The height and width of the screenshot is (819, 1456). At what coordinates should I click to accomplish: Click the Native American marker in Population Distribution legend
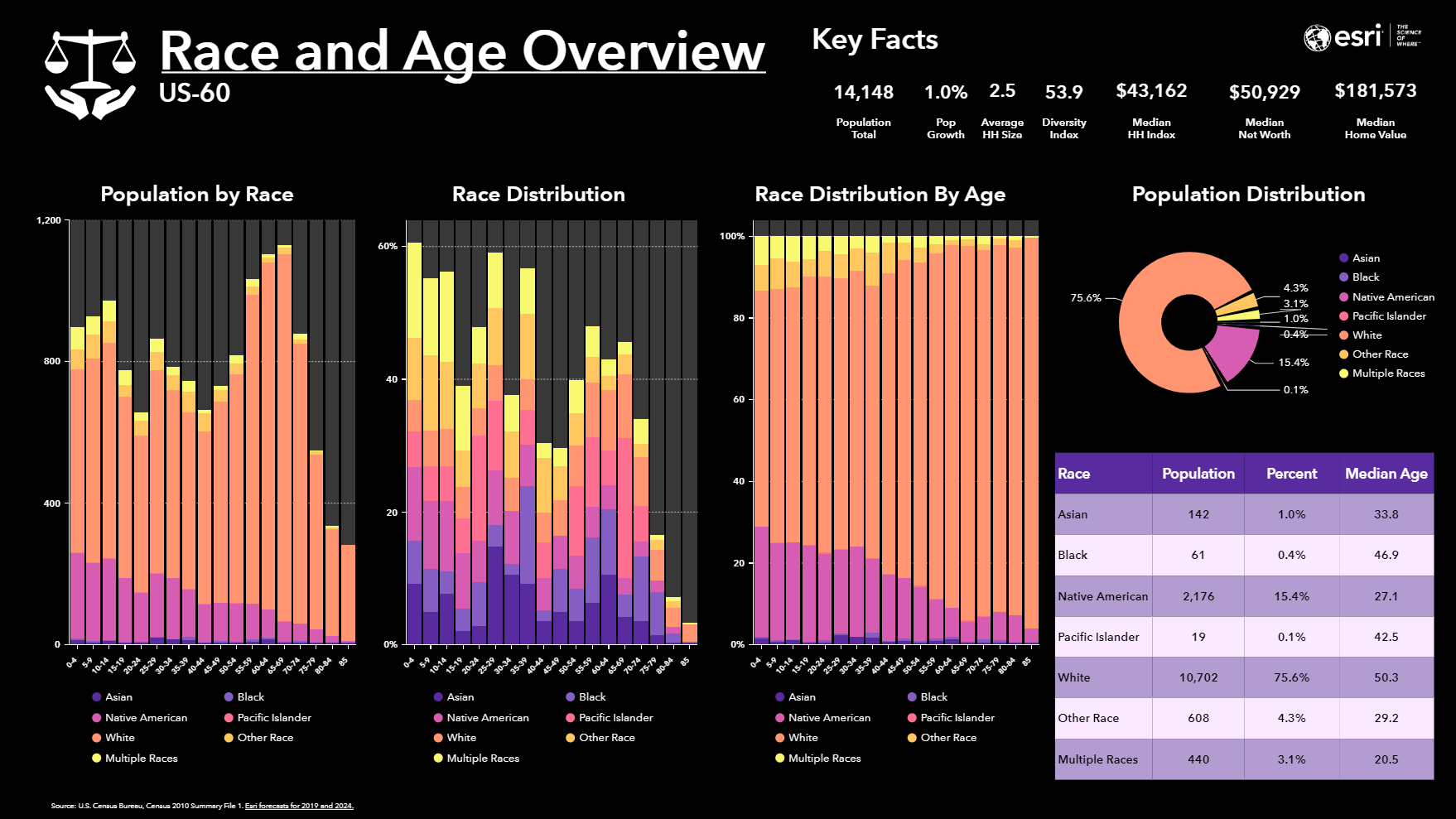[1344, 296]
